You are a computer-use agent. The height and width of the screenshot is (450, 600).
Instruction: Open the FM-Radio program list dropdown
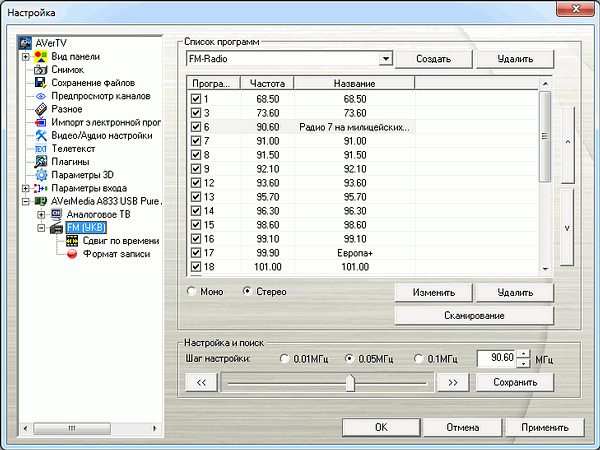click(x=385, y=59)
